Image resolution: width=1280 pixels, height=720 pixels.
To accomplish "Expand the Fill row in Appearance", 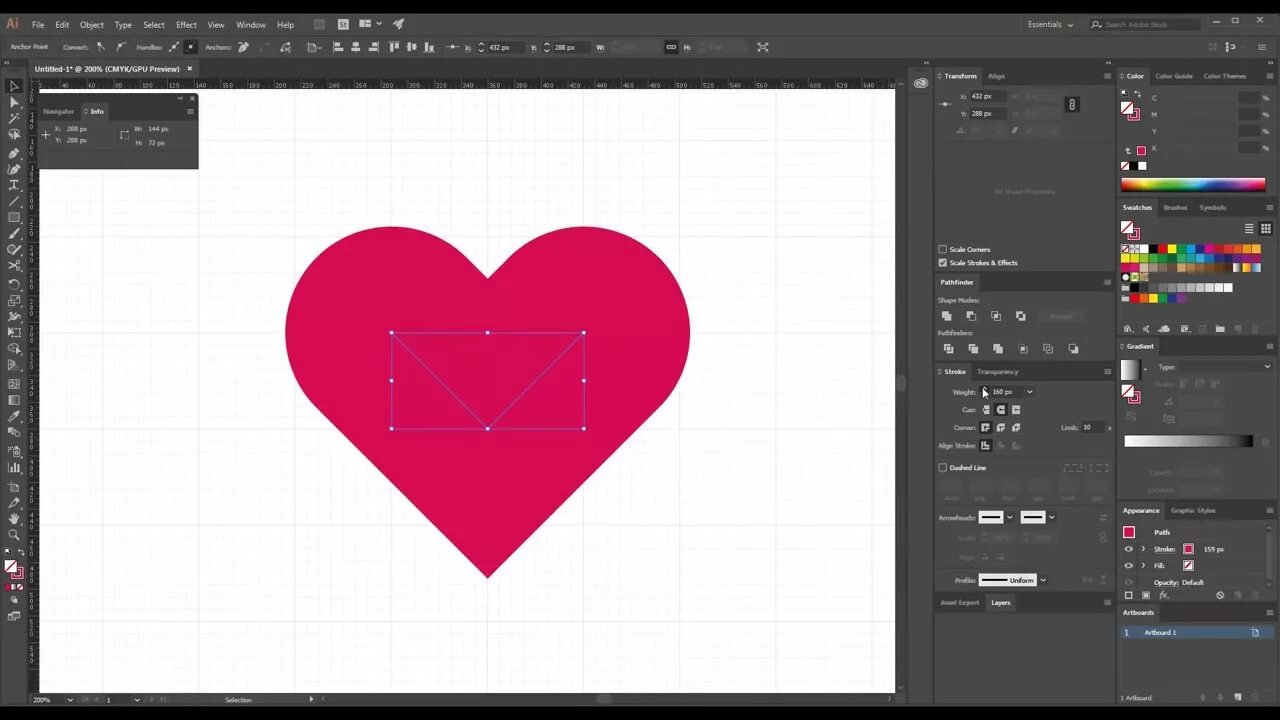I will pyautogui.click(x=1143, y=565).
